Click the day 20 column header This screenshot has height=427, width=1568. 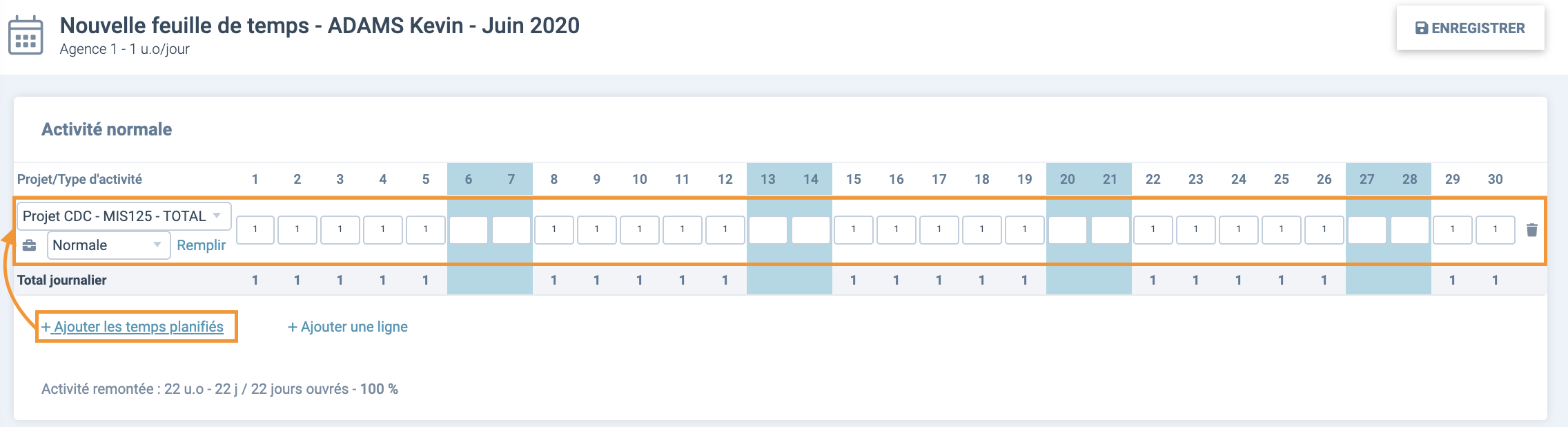[1068, 179]
